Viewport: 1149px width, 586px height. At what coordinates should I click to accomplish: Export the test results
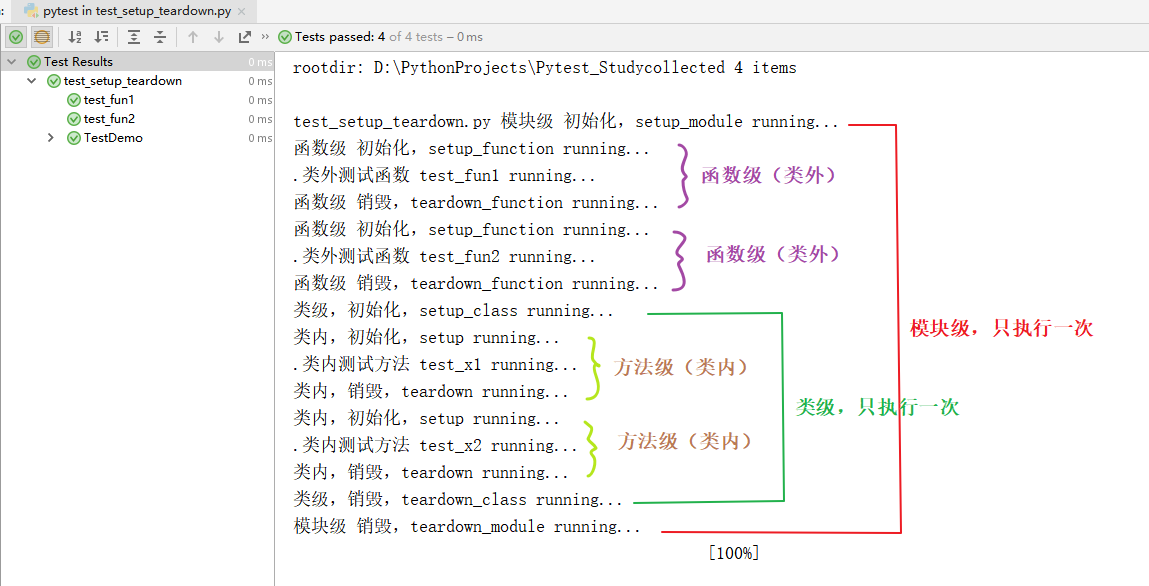[245, 37]
